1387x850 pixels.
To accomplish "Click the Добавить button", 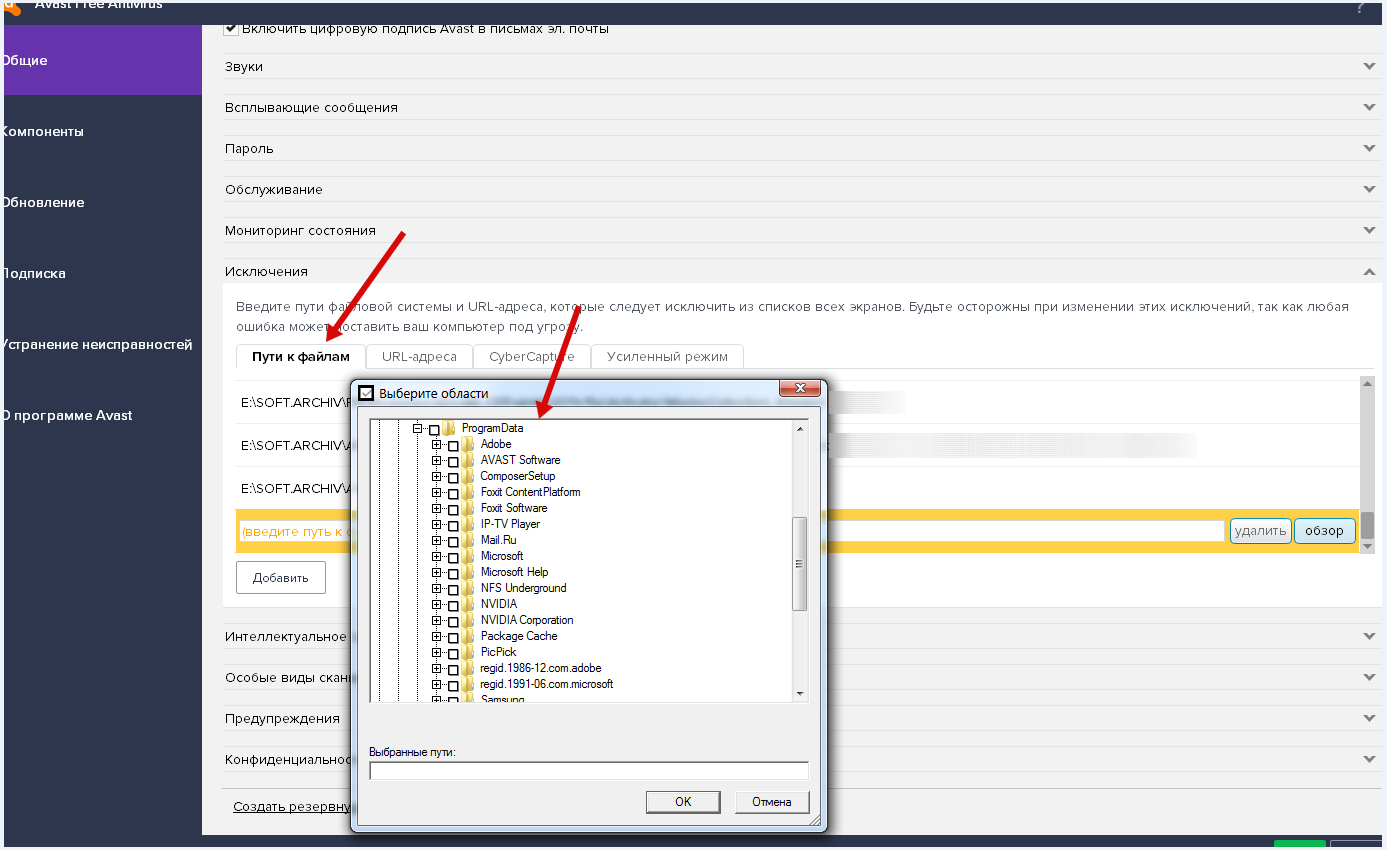I will (281, 577).
